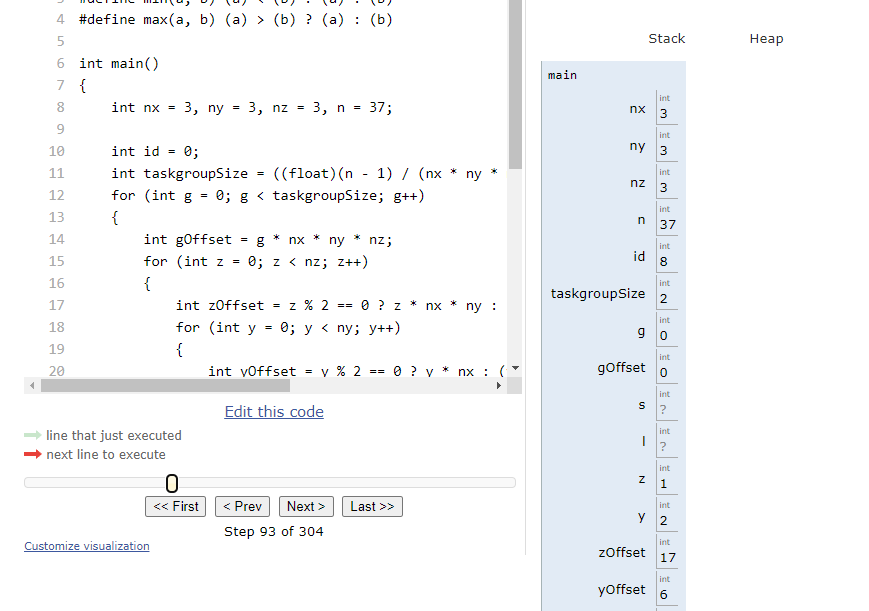Click the code pane vertical scrollbar thumb

[515, 85]
